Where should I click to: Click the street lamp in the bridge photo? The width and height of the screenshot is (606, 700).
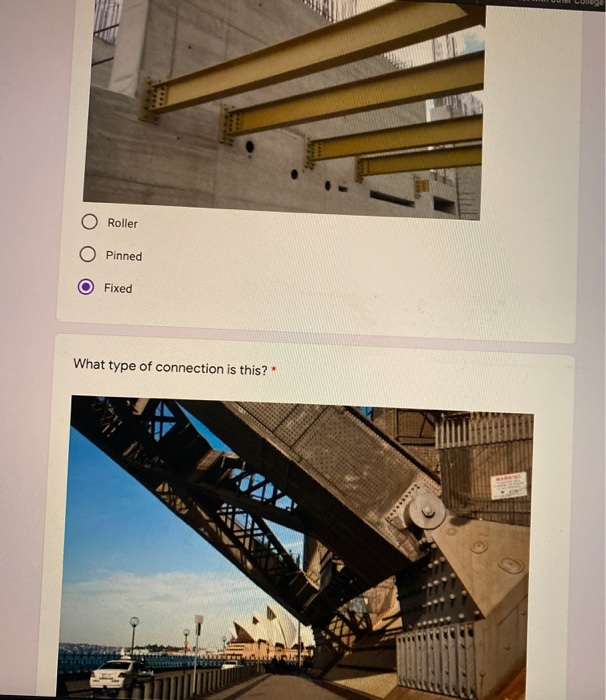coord(134,636)
